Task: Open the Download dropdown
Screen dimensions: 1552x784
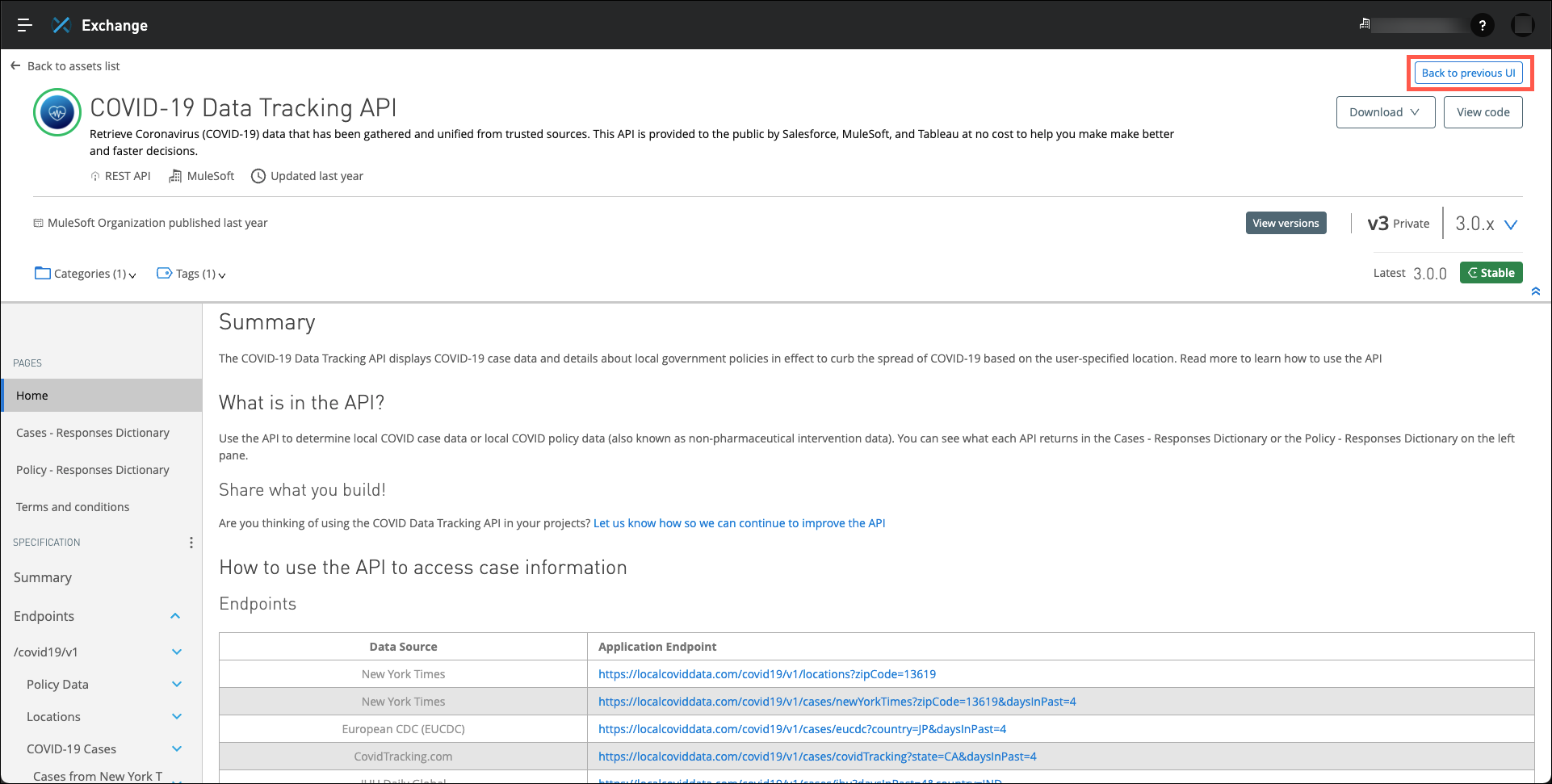Action: 1386,112
